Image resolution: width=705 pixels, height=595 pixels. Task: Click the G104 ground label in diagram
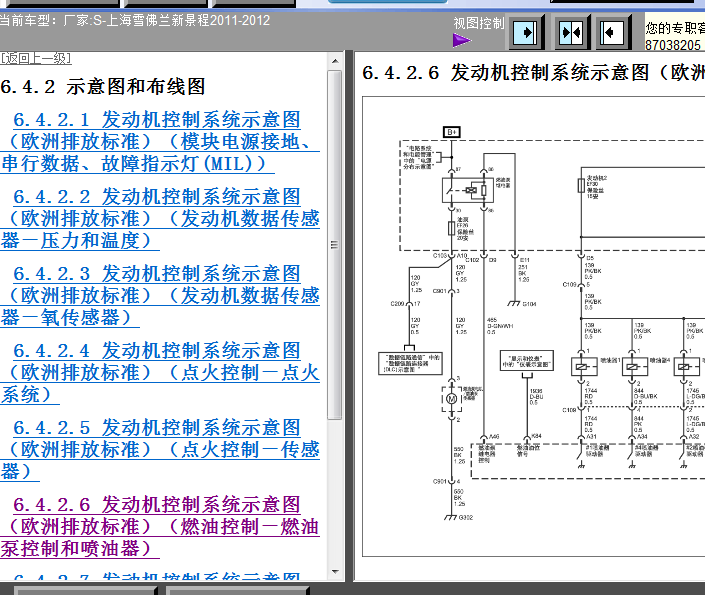(529, 304)
